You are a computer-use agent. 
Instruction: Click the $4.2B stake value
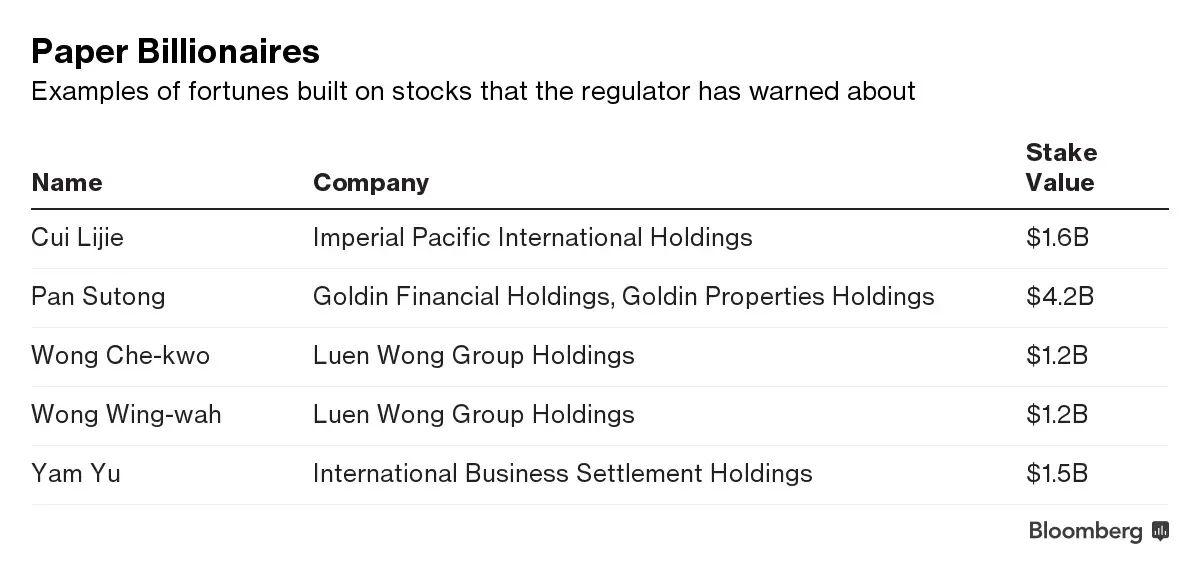coord(1059,297)
